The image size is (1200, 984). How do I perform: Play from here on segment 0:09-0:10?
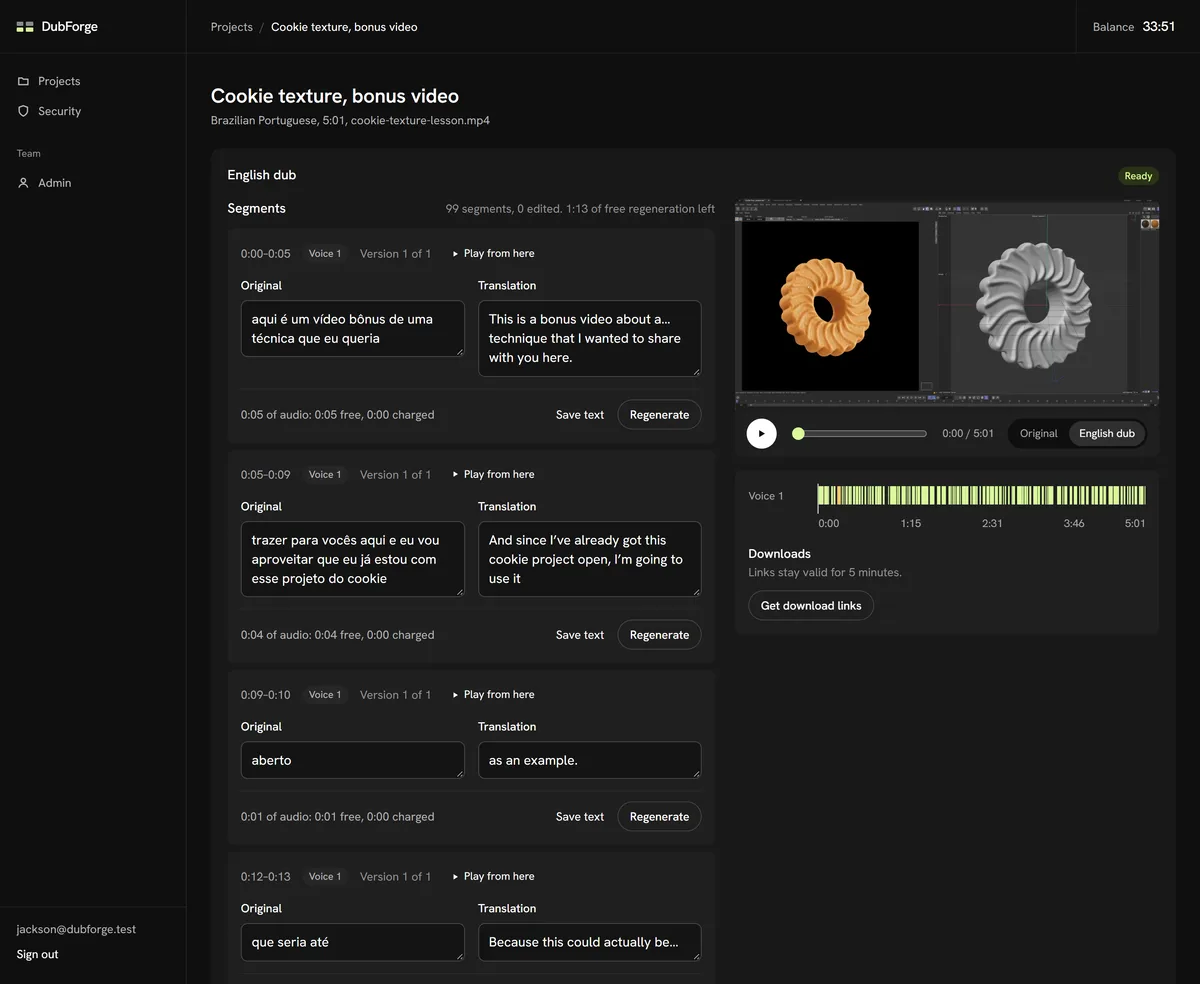click(494, 694)
